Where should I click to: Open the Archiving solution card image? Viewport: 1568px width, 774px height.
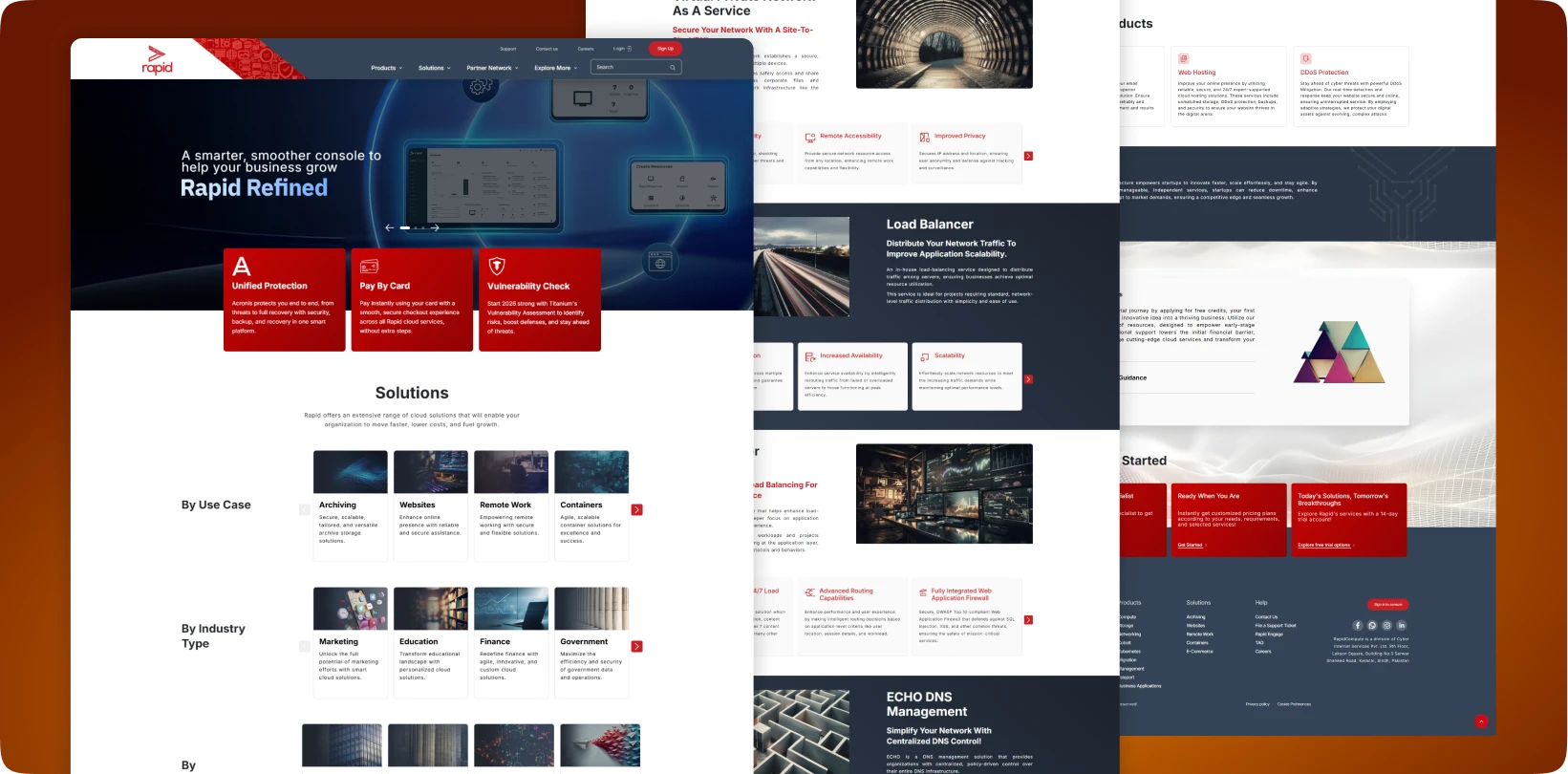(x=351, y=472)
